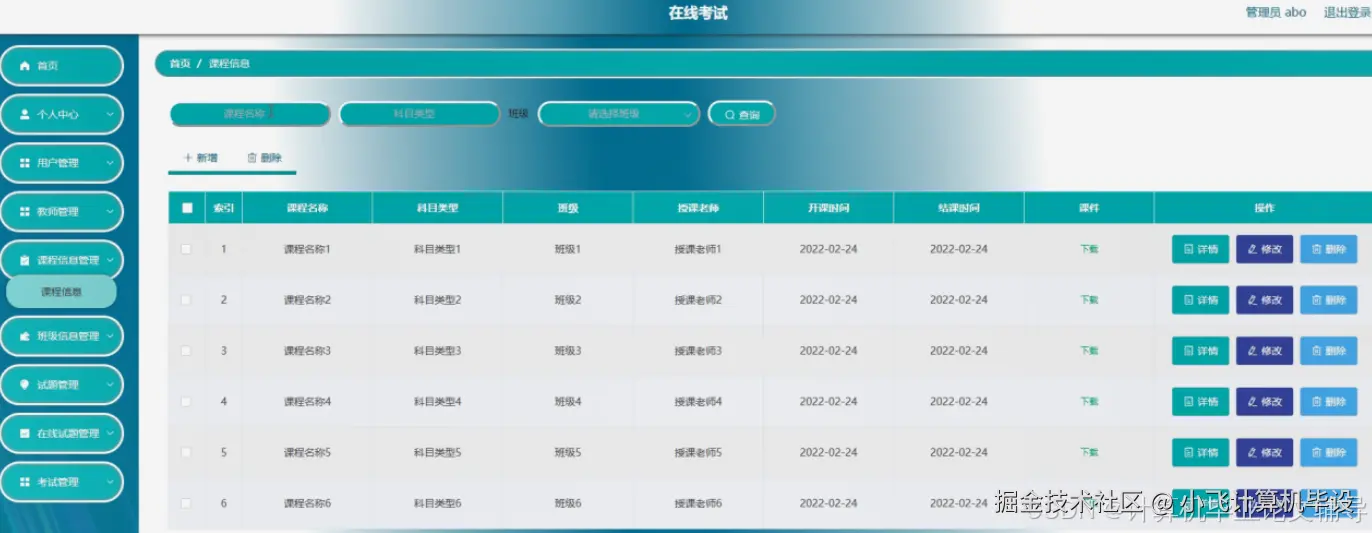1372x533 pixels.
Task: Click 下载 in the 课程名称5 row
Action: [x=1089, y=453]
